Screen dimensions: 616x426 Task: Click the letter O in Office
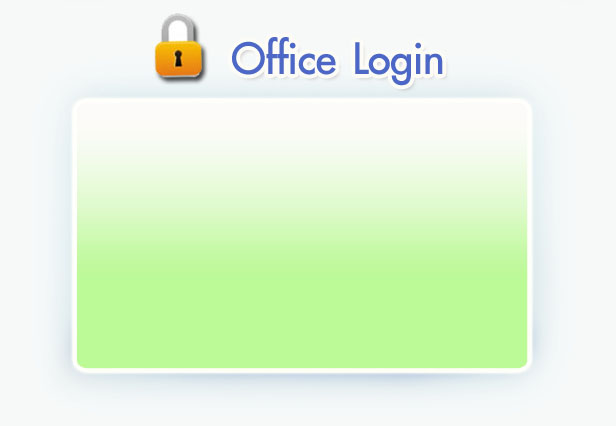coord(248,59)
